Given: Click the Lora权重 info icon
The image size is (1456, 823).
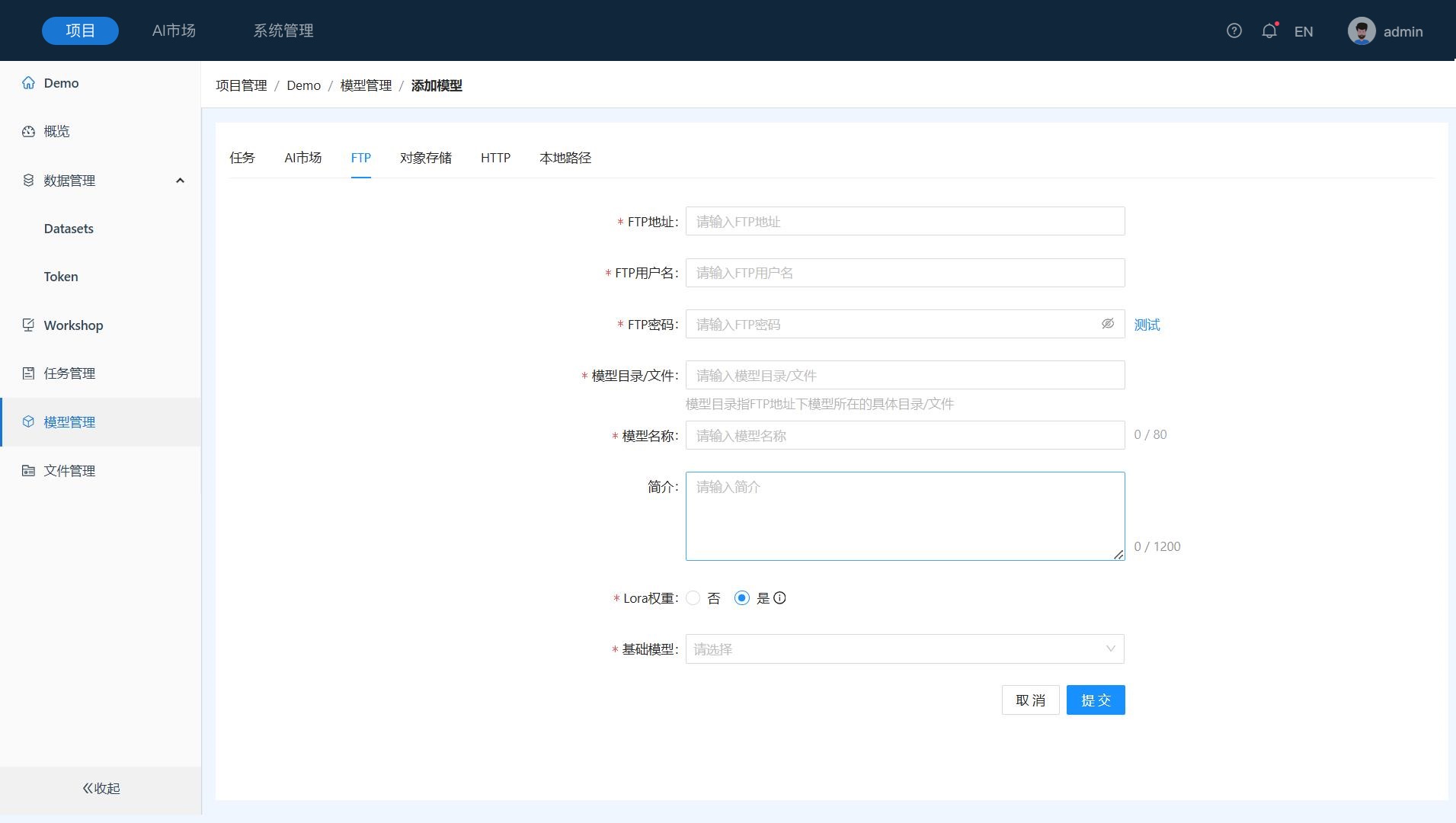Looking at the screenshot, I should 779,598.
